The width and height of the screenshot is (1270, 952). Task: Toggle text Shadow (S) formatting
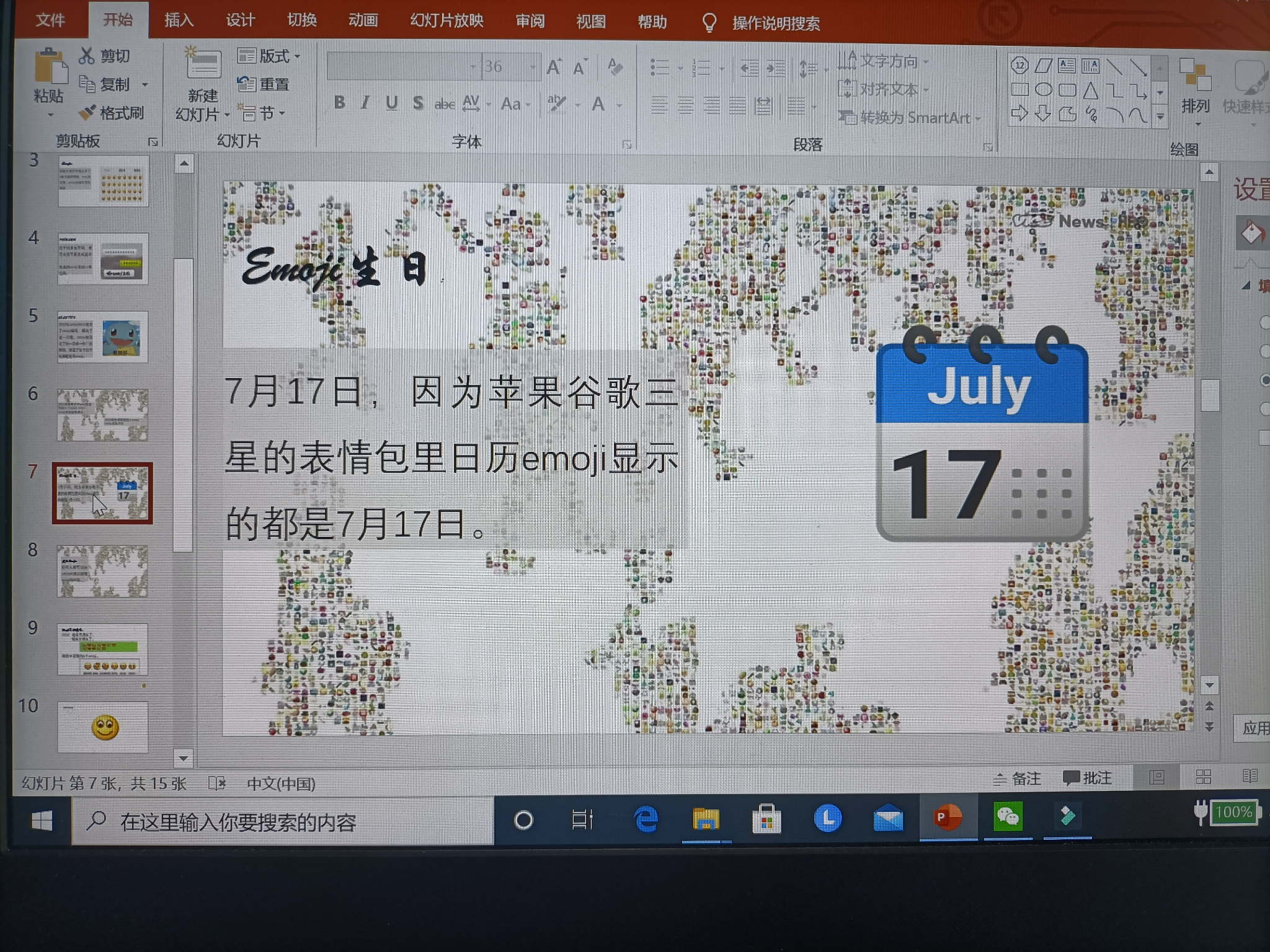coord(418,103)
